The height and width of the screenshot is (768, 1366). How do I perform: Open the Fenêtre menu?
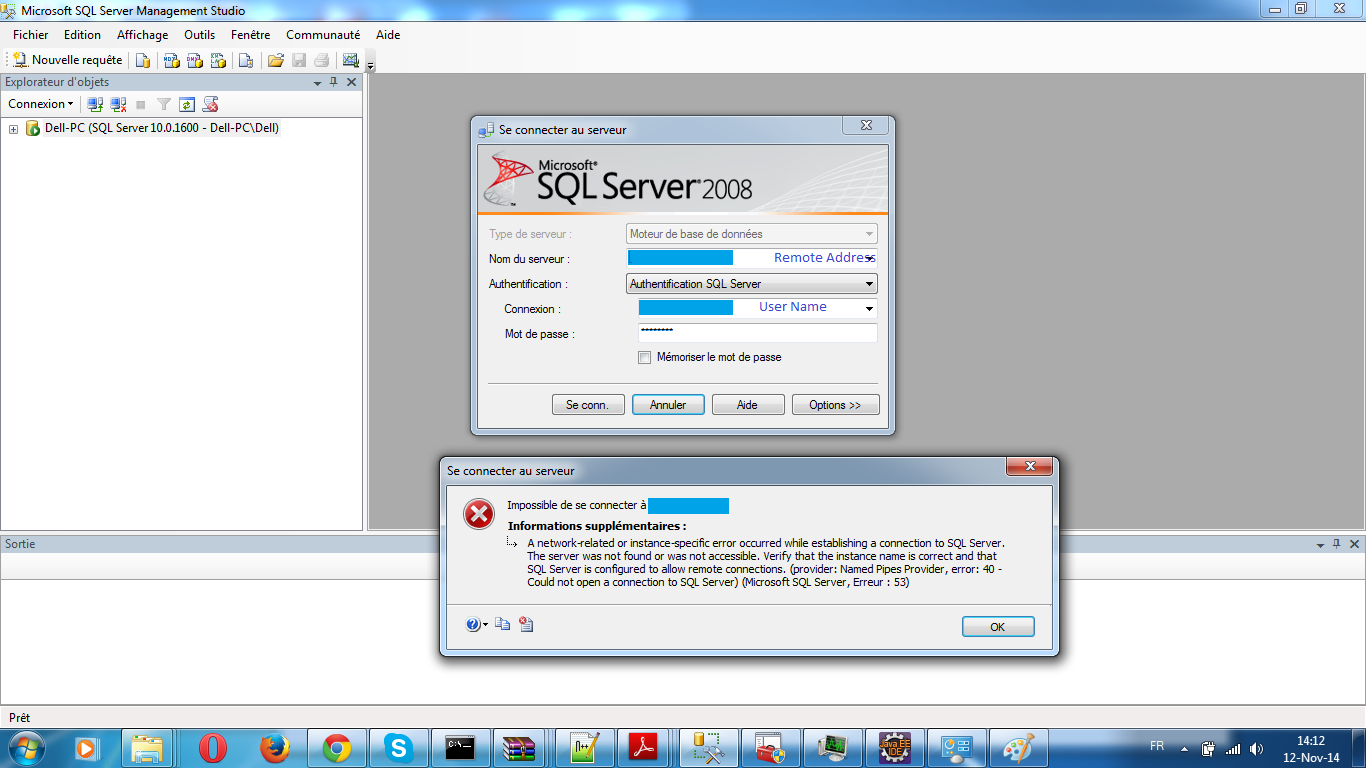point(250,35)
